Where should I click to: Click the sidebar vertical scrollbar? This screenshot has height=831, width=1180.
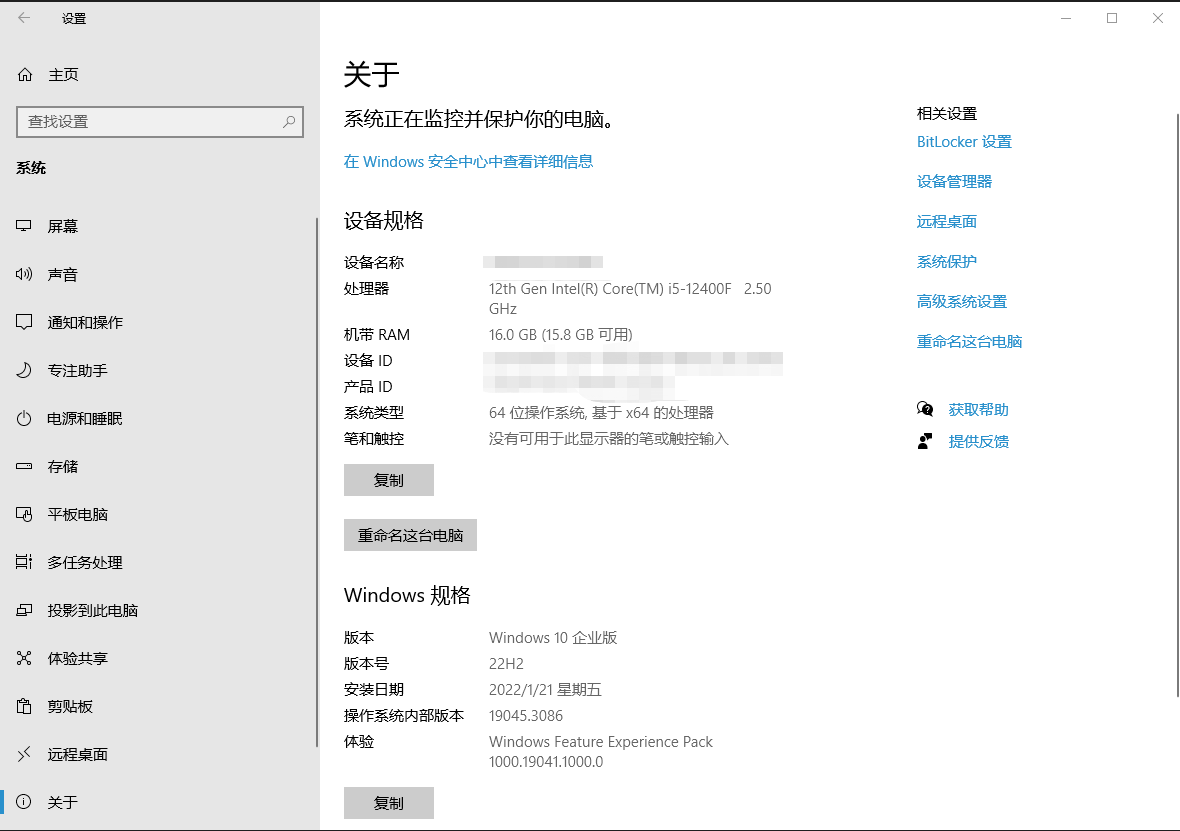point(317,482)
